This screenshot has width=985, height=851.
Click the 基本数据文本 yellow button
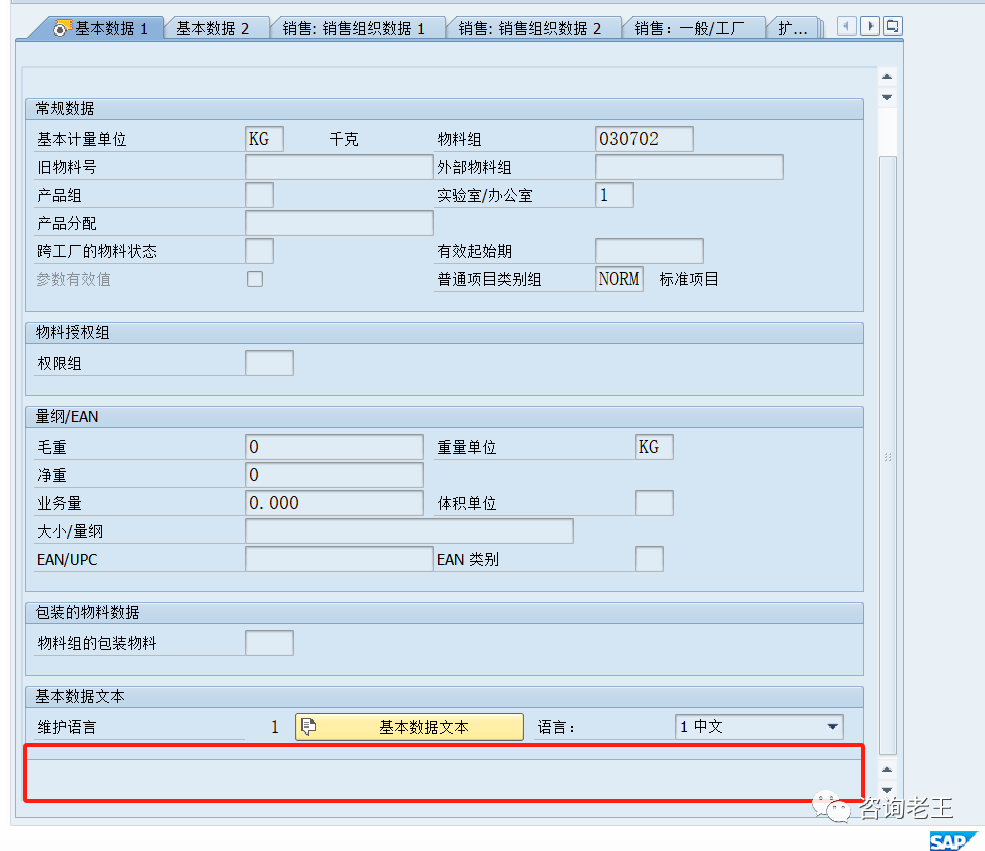pos(409,727)
